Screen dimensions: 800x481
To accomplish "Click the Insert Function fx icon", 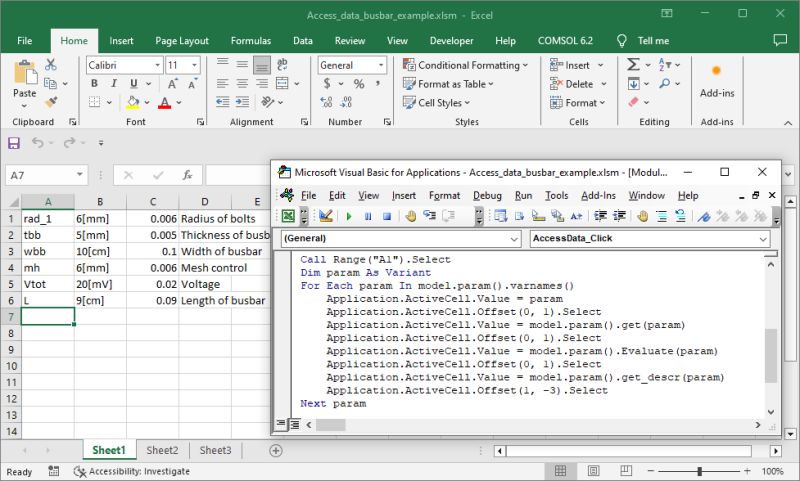I will (187, 175).
